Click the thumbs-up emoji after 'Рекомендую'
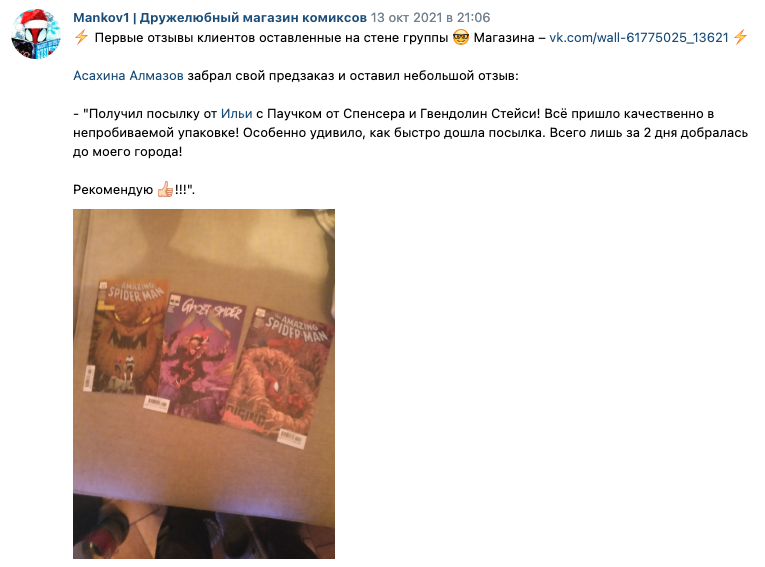The image size is (765, 567). [165, 189]
